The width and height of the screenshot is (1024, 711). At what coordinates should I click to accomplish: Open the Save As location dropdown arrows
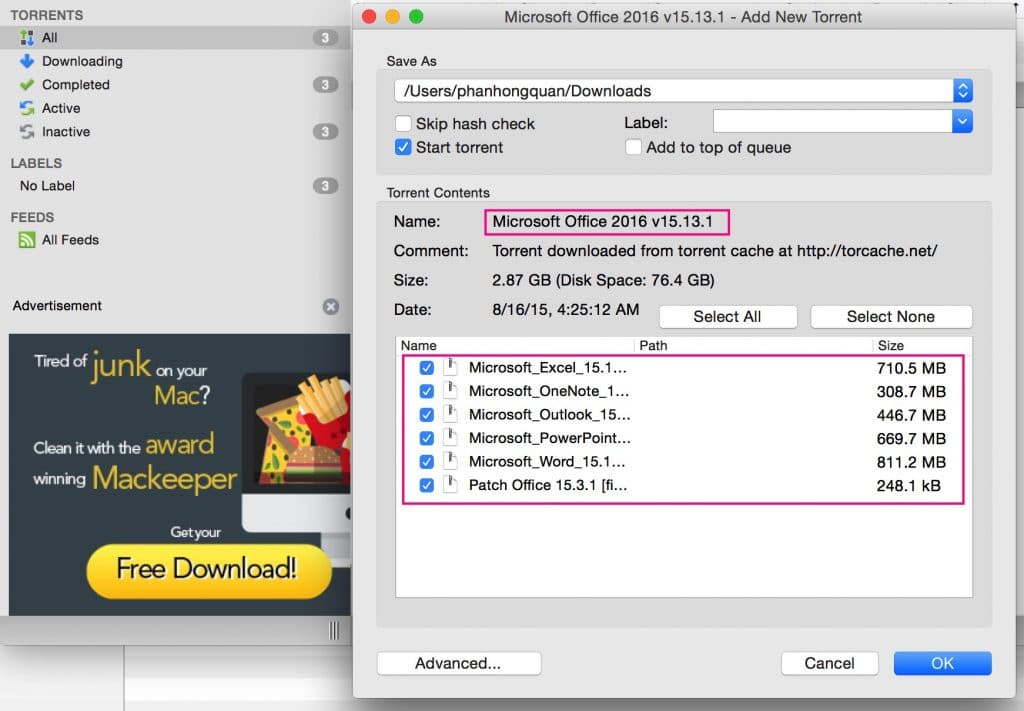[x=963, y=91]
